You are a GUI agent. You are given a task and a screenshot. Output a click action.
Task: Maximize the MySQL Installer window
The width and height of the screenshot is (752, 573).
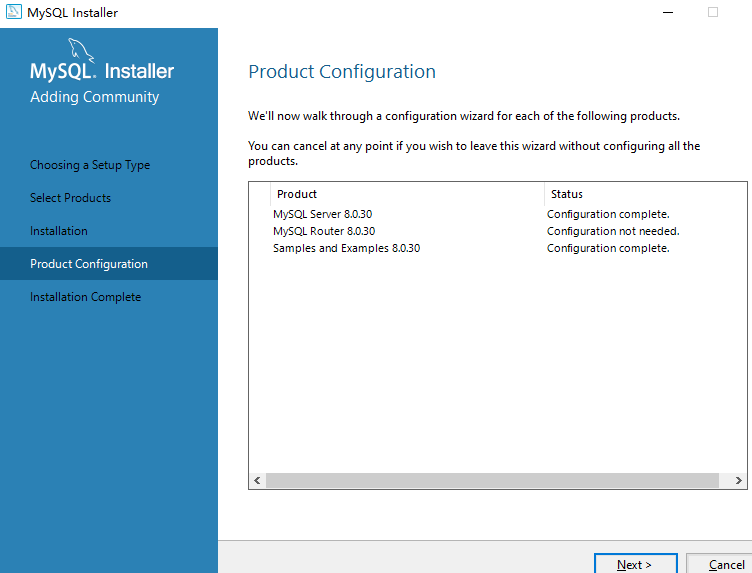[x=713, y=12]
